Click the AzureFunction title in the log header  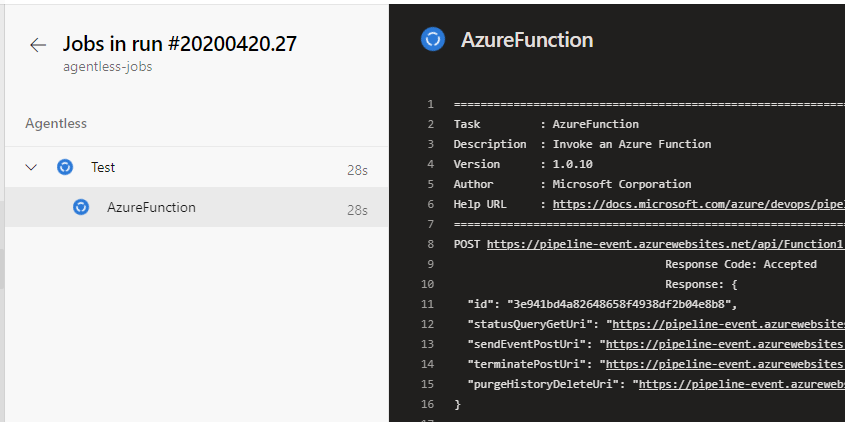(527, 40)
